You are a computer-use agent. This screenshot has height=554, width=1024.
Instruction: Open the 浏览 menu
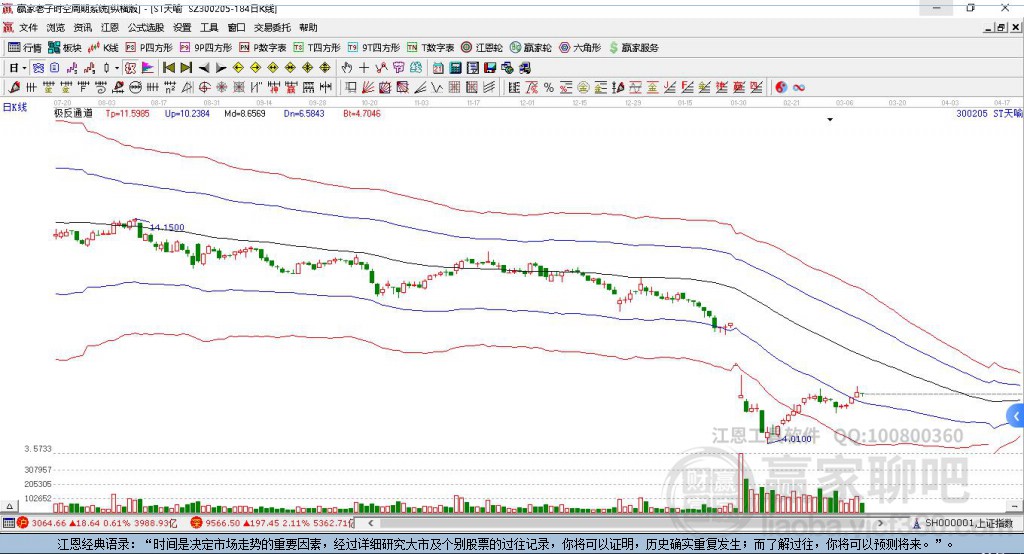coord(56,27)
